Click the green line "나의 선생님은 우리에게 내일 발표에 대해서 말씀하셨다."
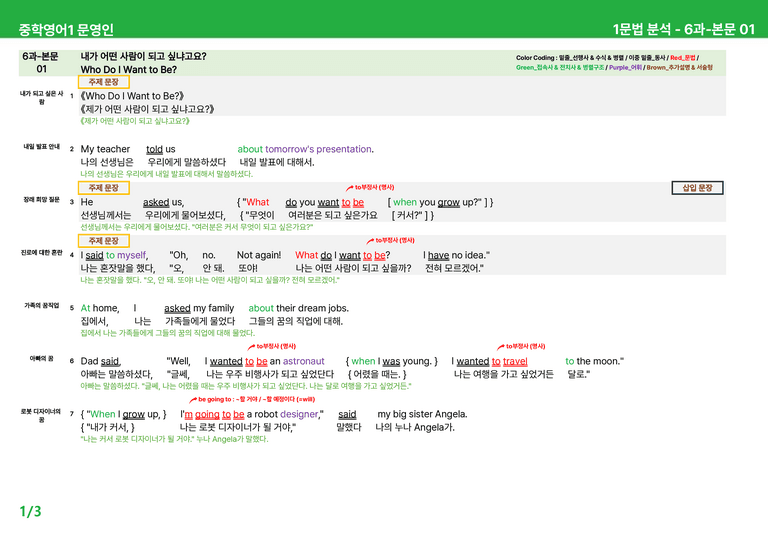This screenshot has height=543, width=768. [x=167, y=174]
